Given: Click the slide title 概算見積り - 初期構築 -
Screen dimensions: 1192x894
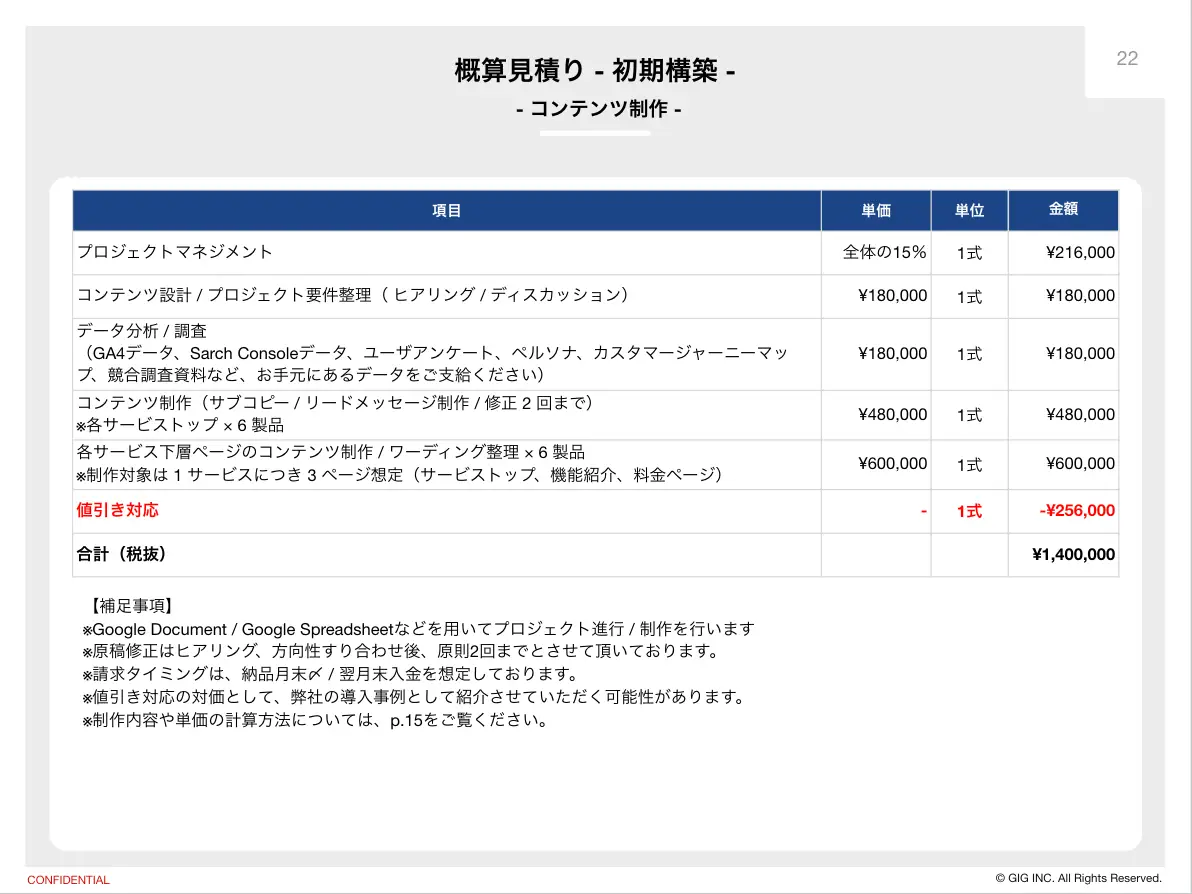Looking at the screenshot, I should click(594, 71).
